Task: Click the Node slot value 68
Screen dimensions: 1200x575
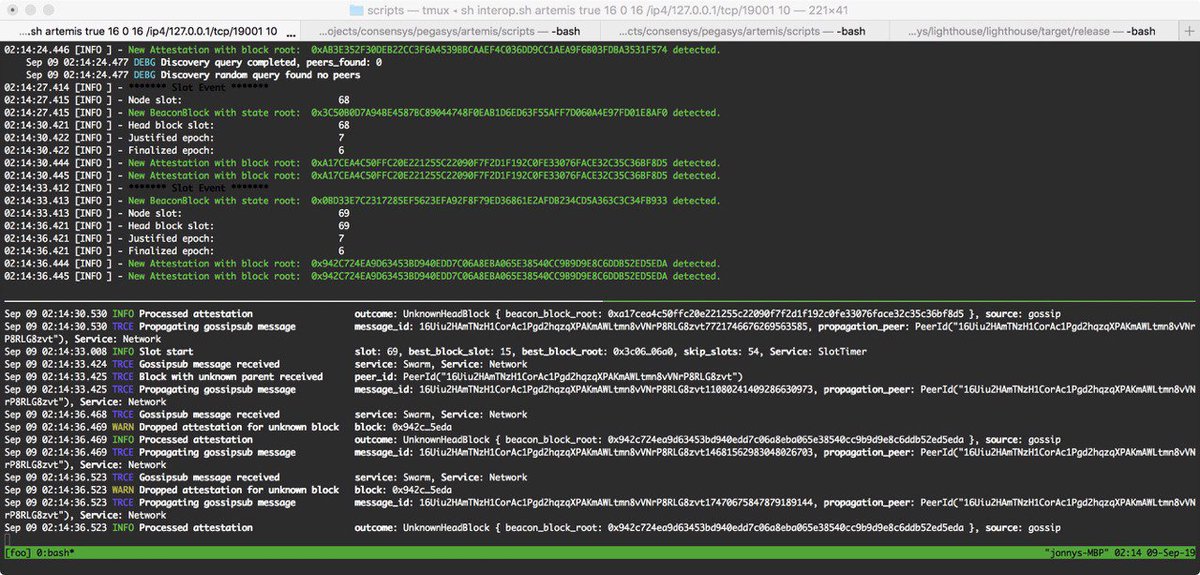Action: click(344, 100)
